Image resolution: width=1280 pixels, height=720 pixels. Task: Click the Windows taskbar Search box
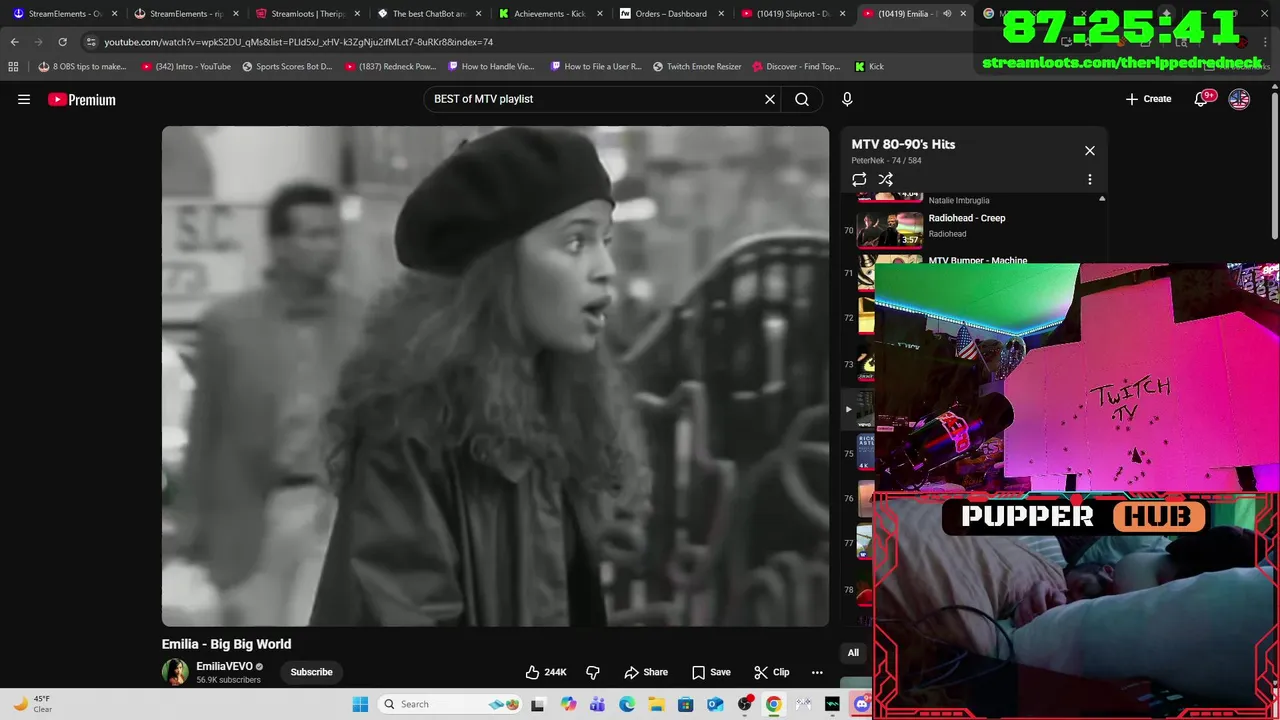[x=450, y=704]
